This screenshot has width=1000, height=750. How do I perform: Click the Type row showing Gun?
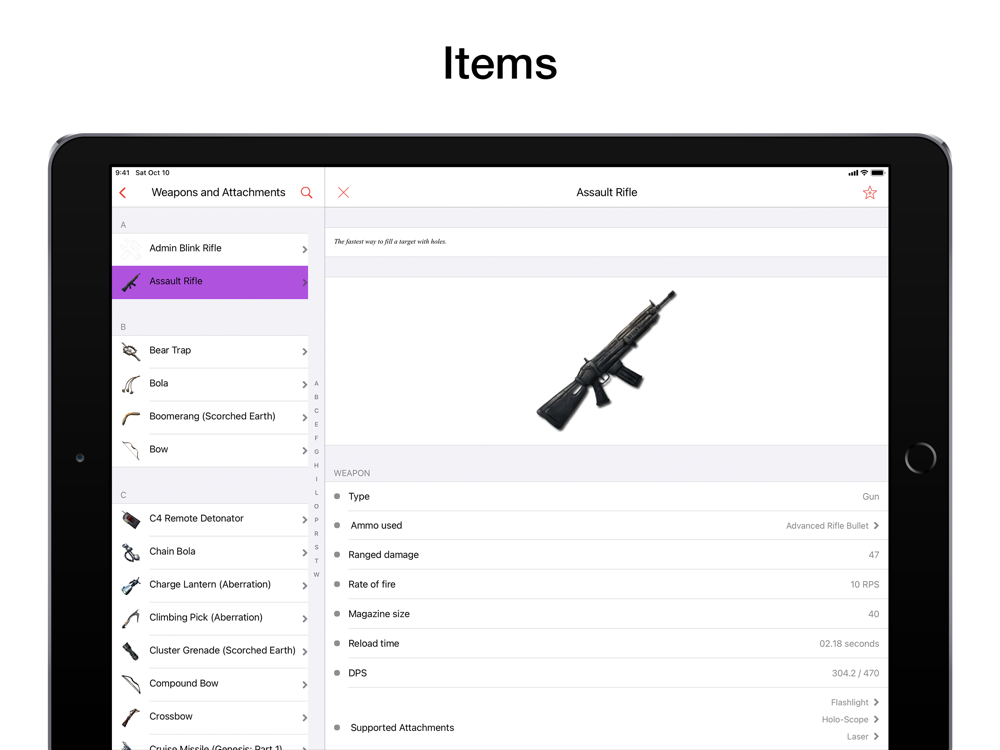[607, 497]
